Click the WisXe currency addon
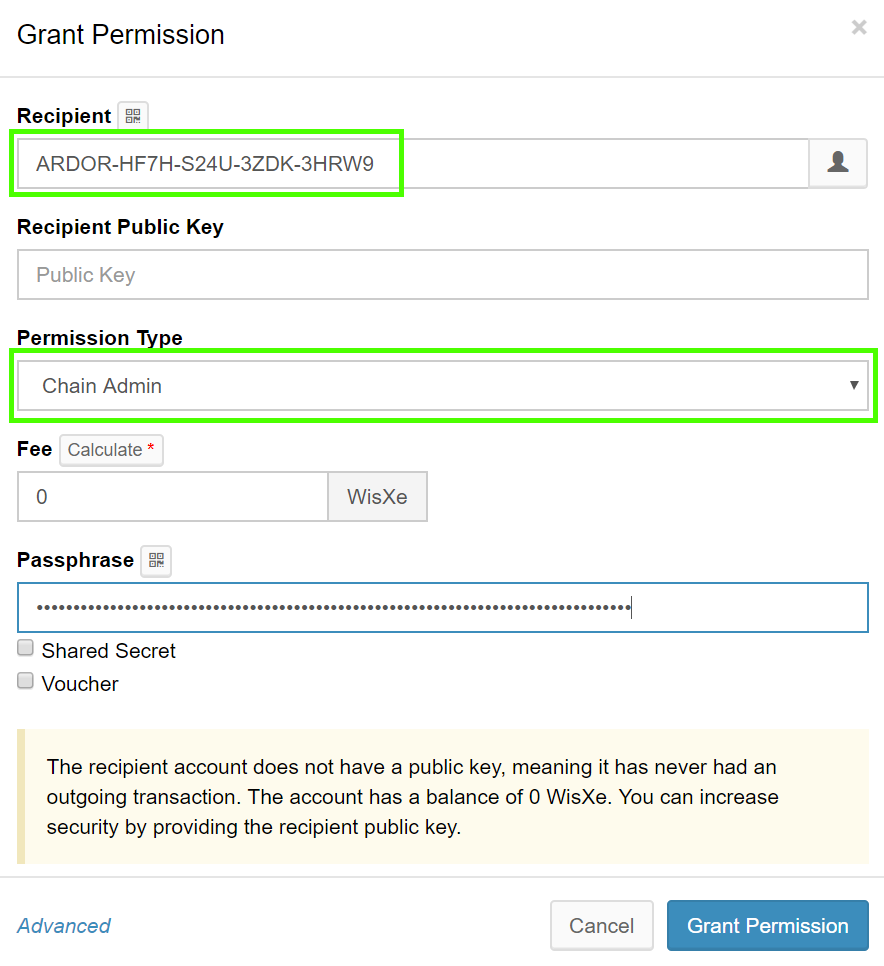This screenshot has width=884, height=966. [x=377, y=497]
